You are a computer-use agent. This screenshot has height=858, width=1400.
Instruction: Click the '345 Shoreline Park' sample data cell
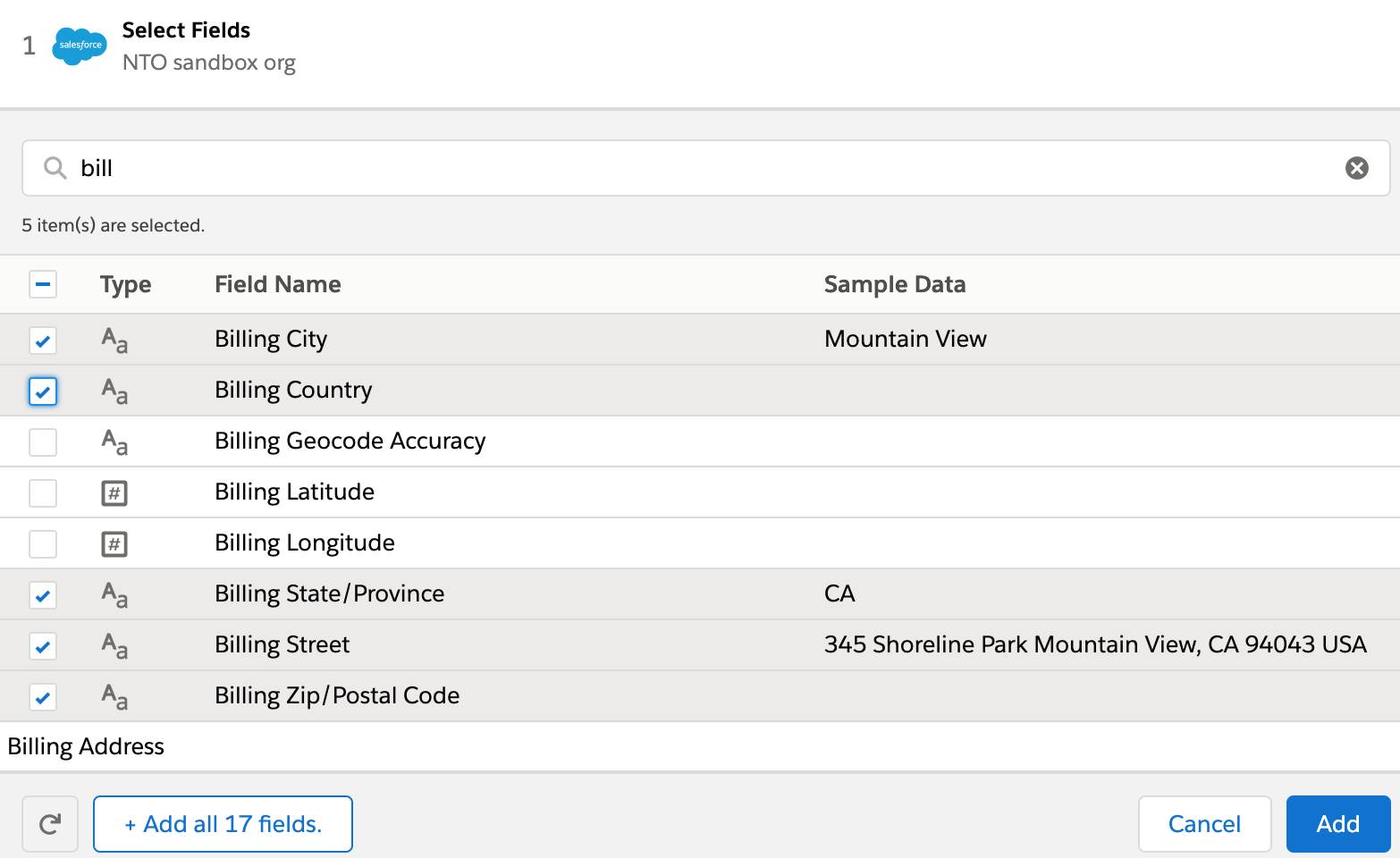tap(1095, 645)
